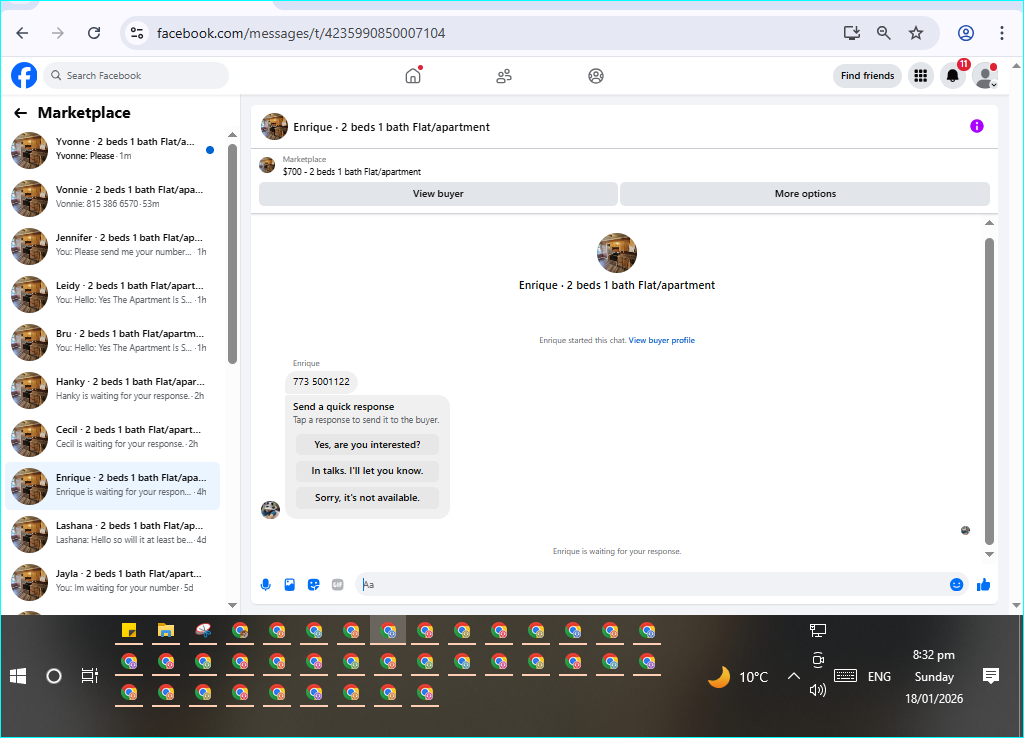Install app icon in address bar

tap(852, 33)
